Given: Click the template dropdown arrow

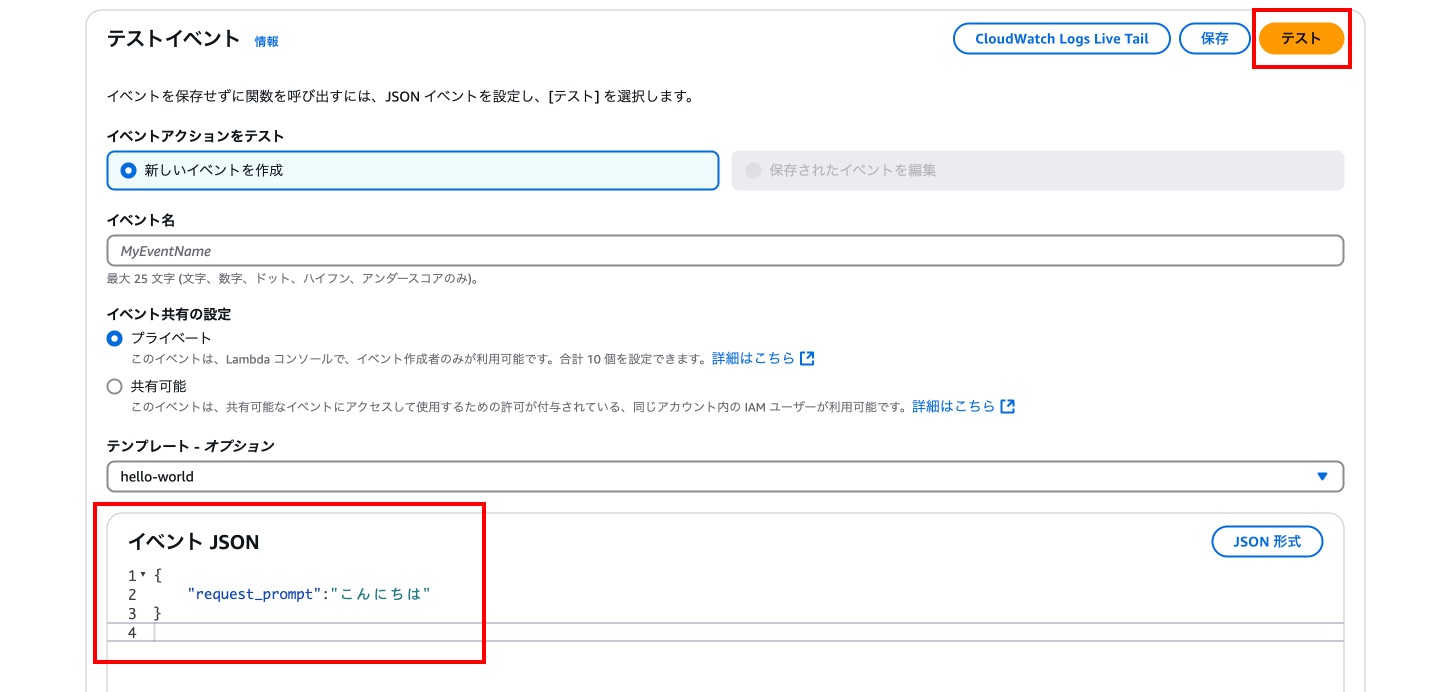Looking at the screenshot, I should 1322,477.
